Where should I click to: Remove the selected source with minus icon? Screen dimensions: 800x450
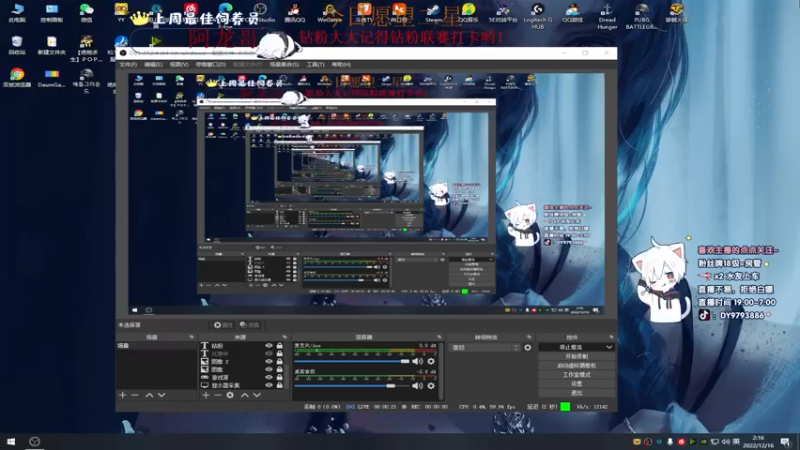coord(218,395)
